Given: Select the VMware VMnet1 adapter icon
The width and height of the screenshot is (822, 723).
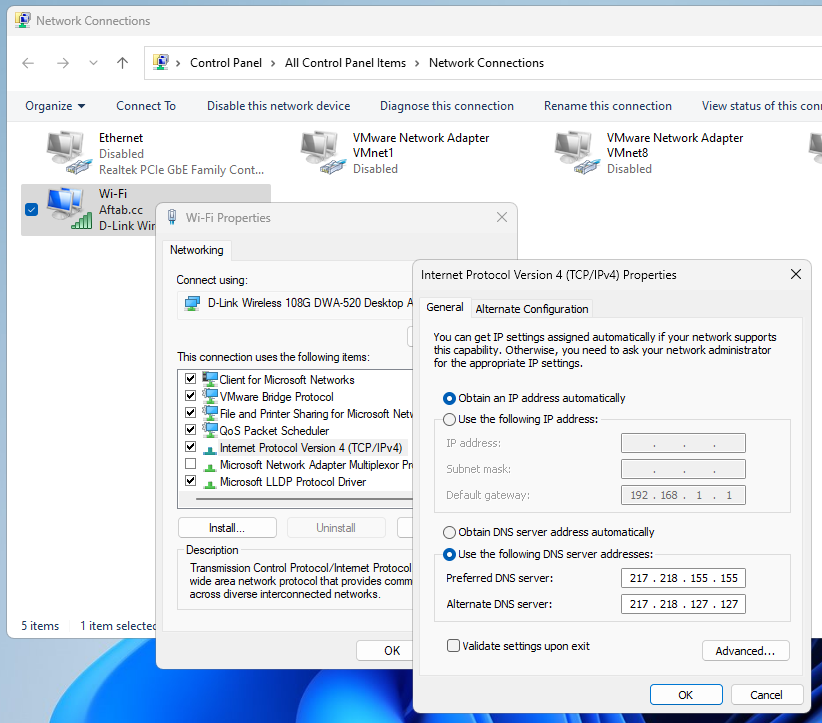Looking at the screenshot, I should (x=324, y=153).
